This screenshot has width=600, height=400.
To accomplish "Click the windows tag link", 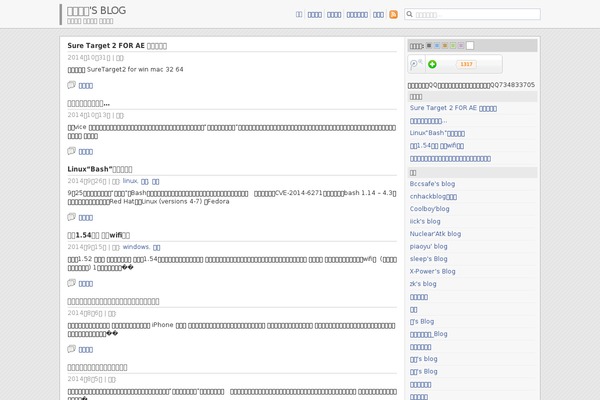I will pyautogui.click(x=136, y=247).
